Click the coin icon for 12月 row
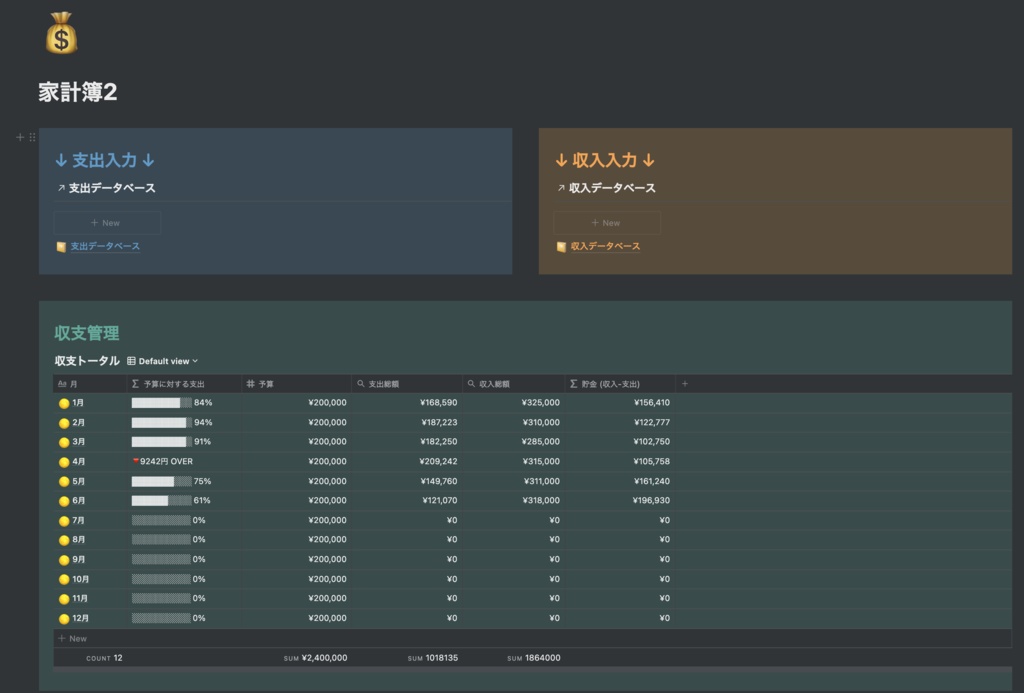Image resolution: width=1024 pixels, height=693 pixels. click(x=64, y=619)
